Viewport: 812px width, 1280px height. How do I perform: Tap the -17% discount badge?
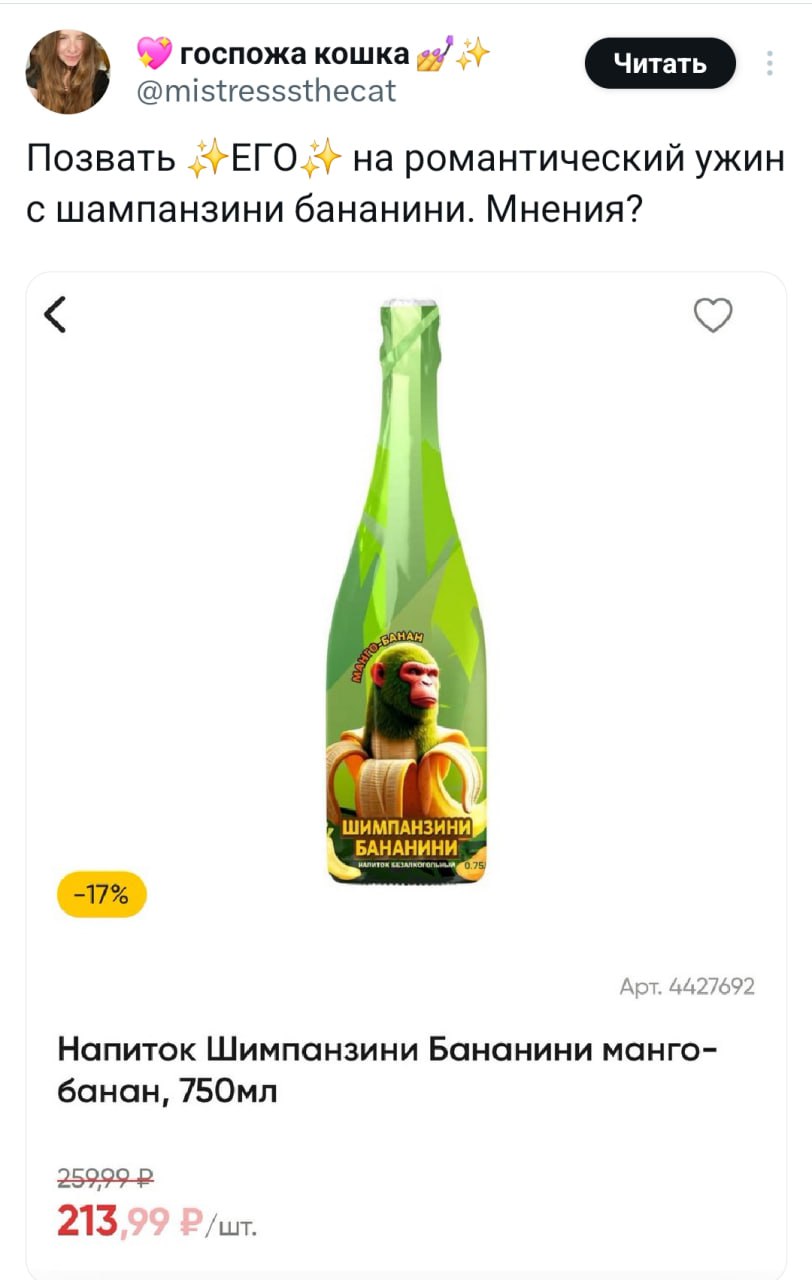tap(102, 895)
